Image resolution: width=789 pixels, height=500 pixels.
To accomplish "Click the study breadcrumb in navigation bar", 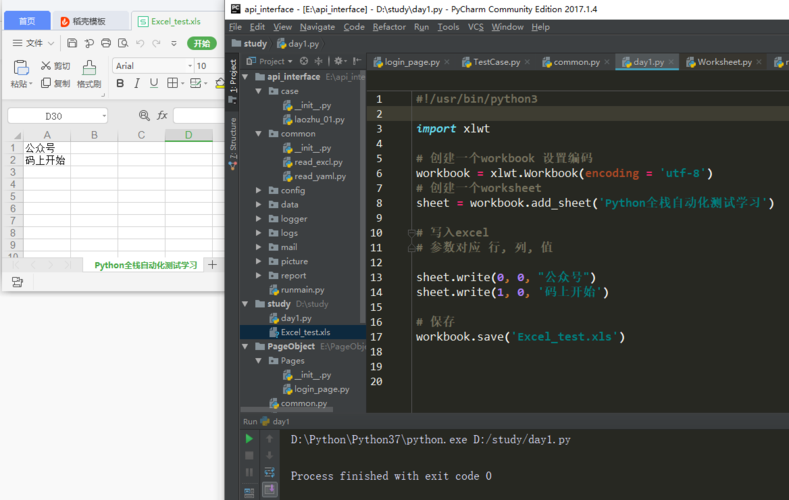I will click(x=250, y=44).
